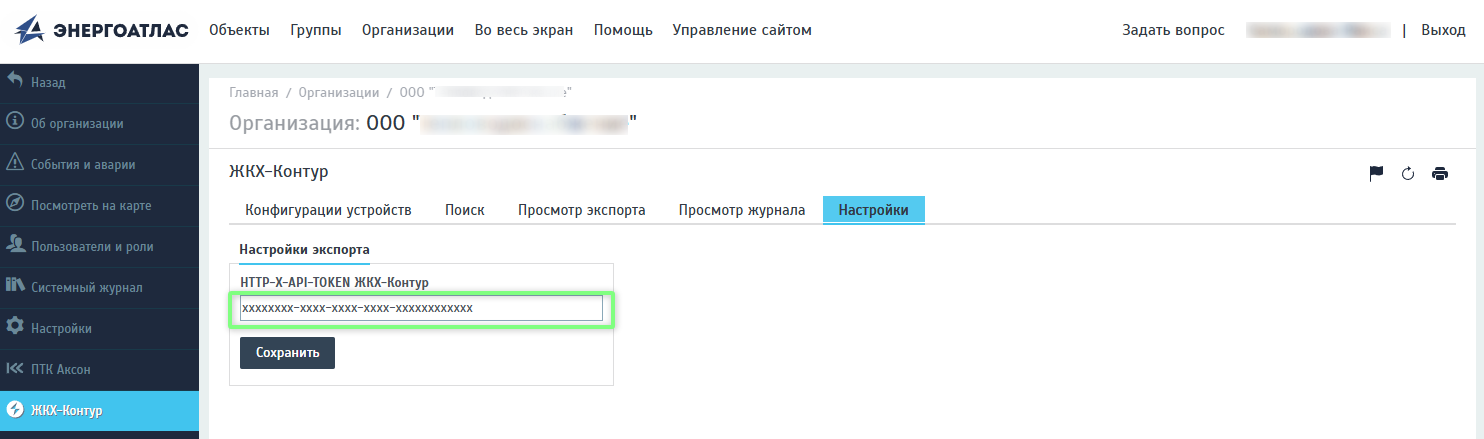Image resolution: width=1484 pixels, height=439 pixels.
Task: Click the flag icon in ЖКХ-Контур header
Action: coord(1376,173)
